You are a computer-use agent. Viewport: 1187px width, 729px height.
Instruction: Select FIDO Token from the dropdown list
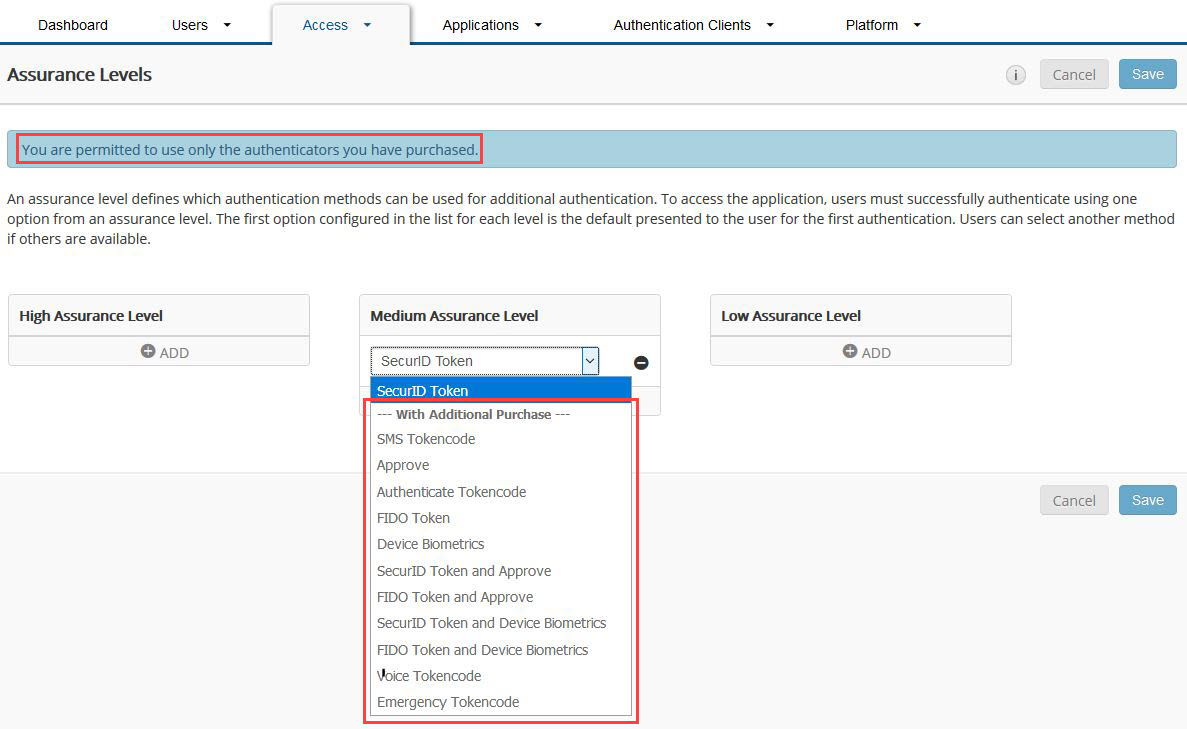(x=413, y=518)
